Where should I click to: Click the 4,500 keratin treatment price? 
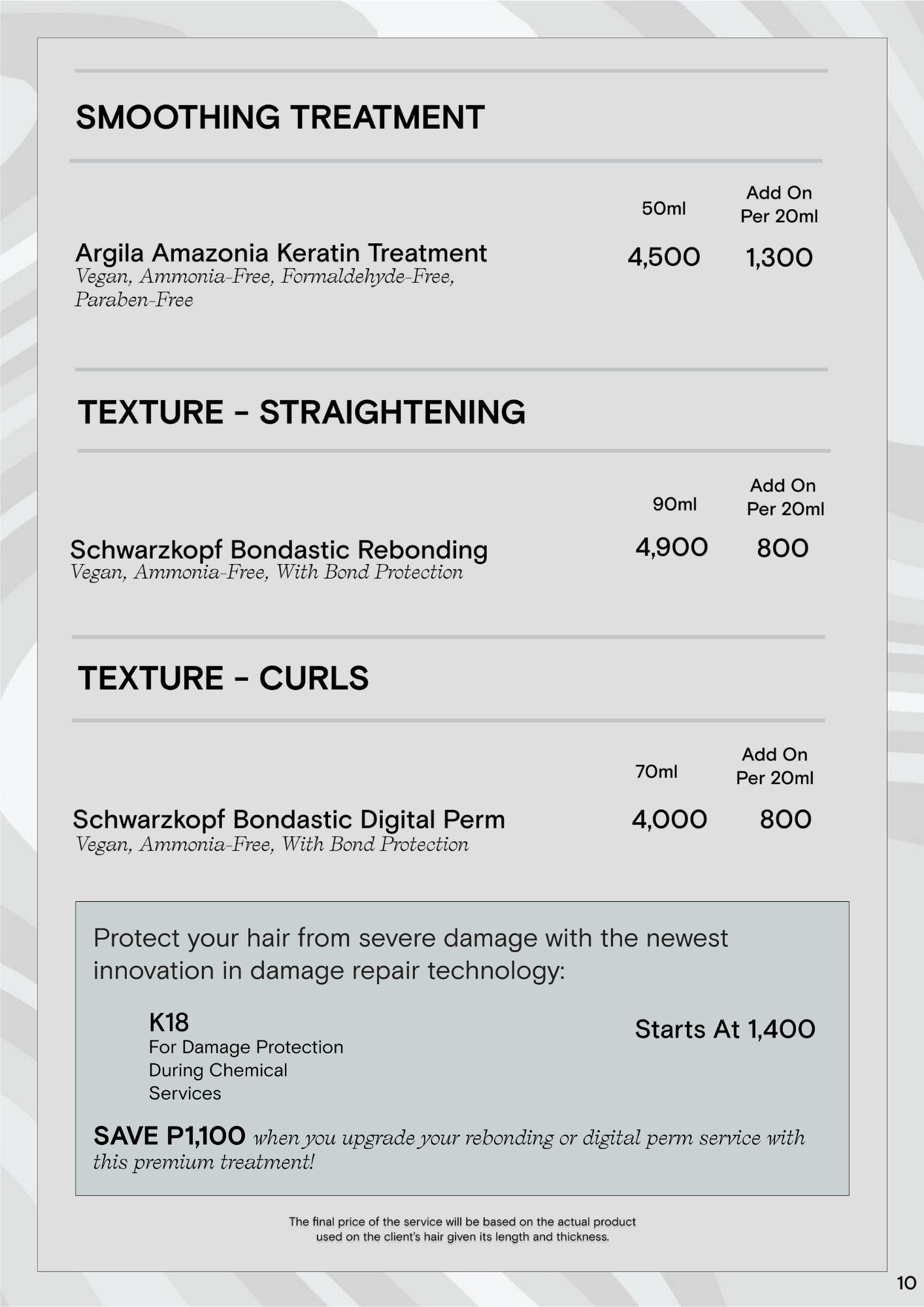(663, 257)
